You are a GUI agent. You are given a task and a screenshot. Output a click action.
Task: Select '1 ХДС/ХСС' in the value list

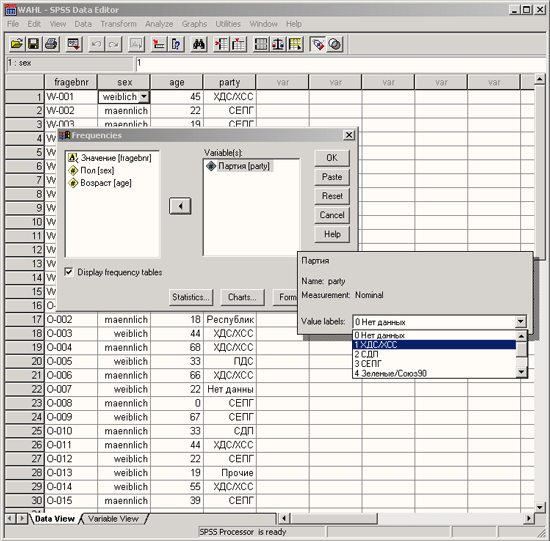pos(434,345)
